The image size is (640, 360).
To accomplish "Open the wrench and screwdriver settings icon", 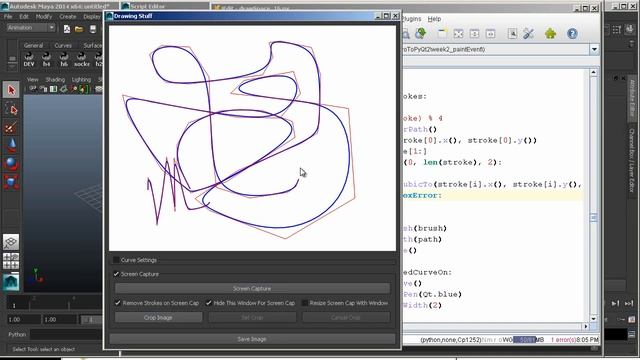I will coord(529,33).
